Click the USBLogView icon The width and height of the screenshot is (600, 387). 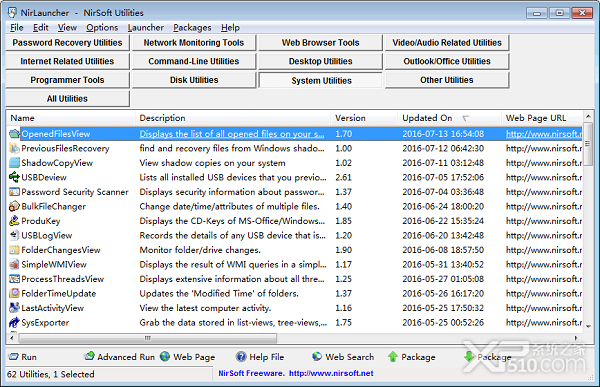click(14, 235)
